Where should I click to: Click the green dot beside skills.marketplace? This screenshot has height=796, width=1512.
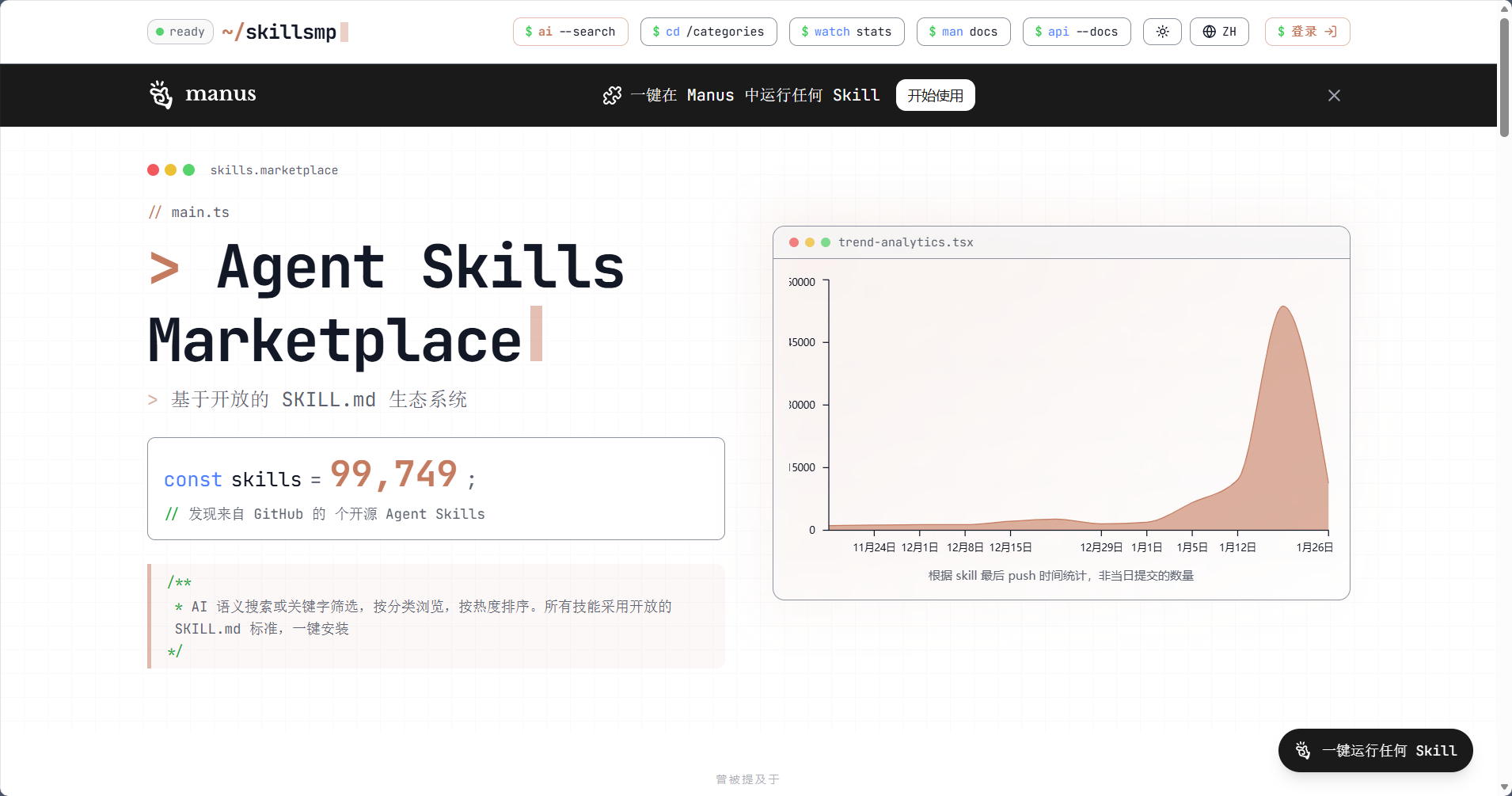point(188,169)
